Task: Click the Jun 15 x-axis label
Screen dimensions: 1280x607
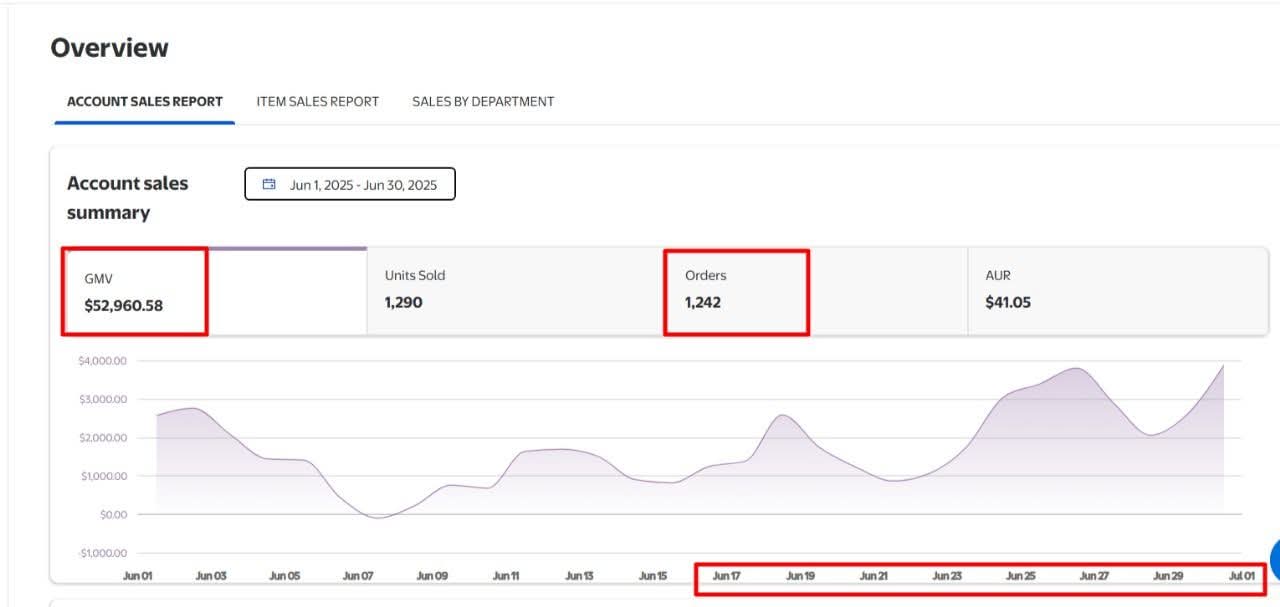Action: (x=653, y=576)
